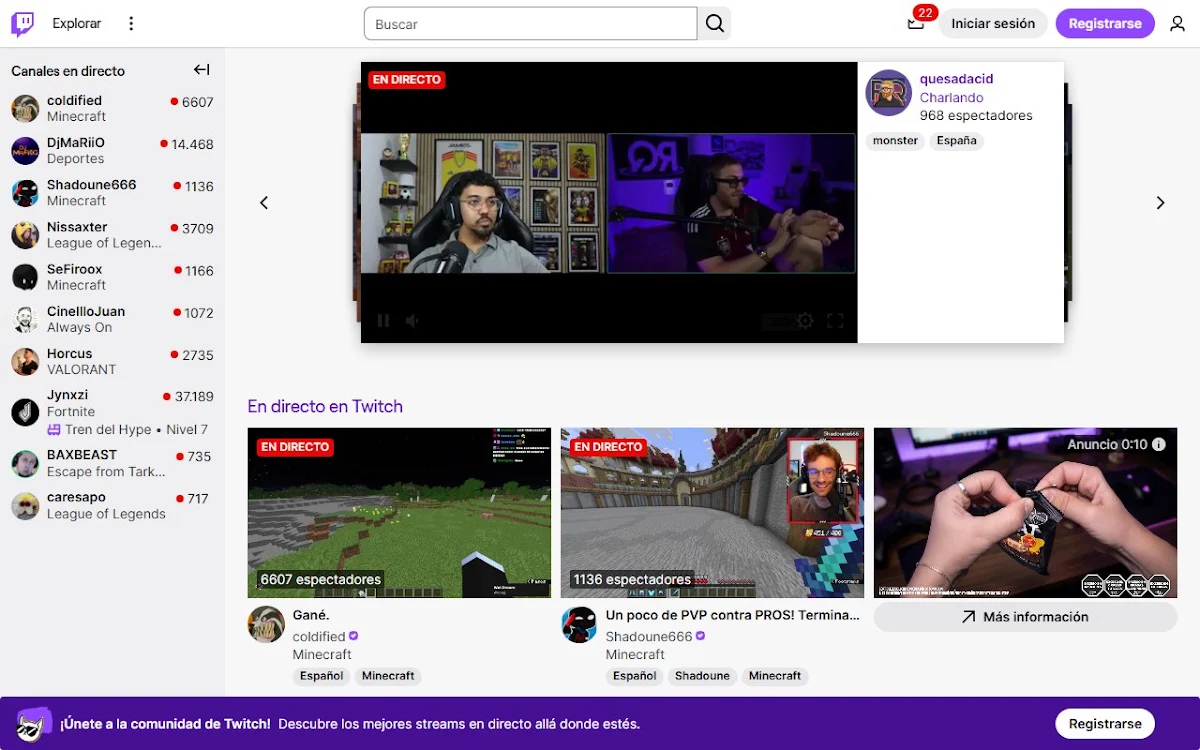The height and width of the screenshot is (750, 1200).
Task: Focus the Buscar search field
Action: 530,24
